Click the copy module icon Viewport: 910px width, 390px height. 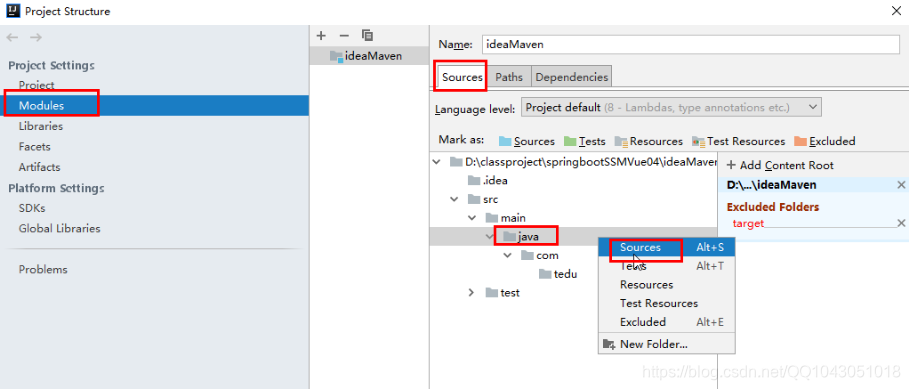click(367, 35)
